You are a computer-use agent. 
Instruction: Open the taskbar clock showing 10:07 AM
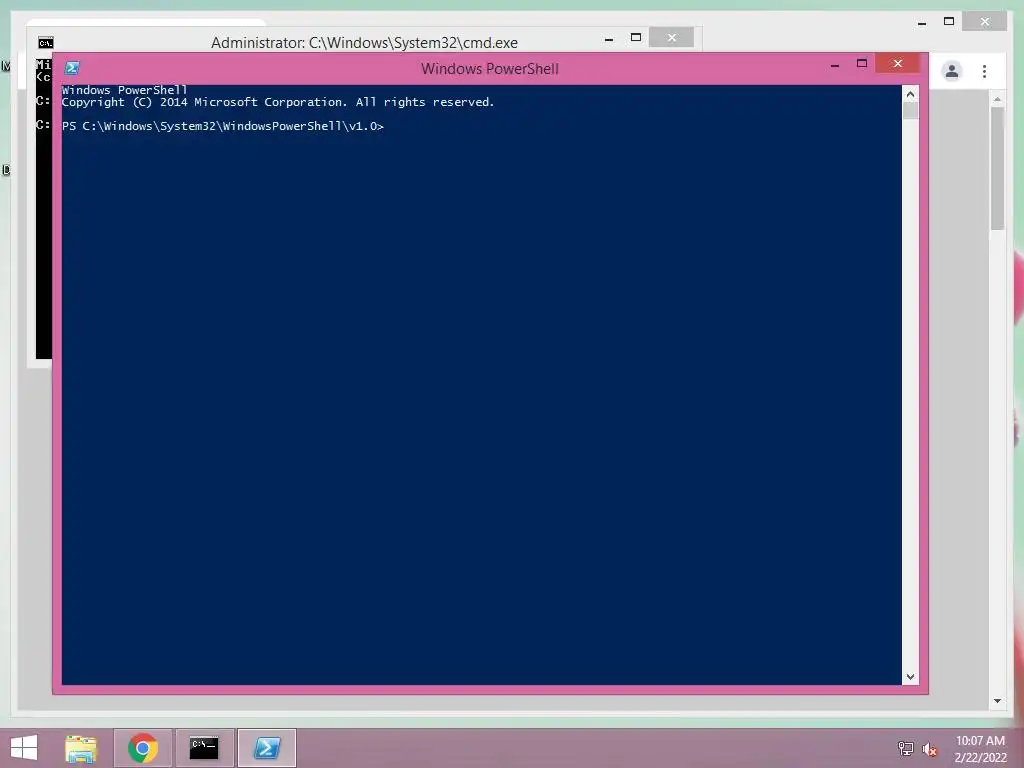click(x=980, y=748)
